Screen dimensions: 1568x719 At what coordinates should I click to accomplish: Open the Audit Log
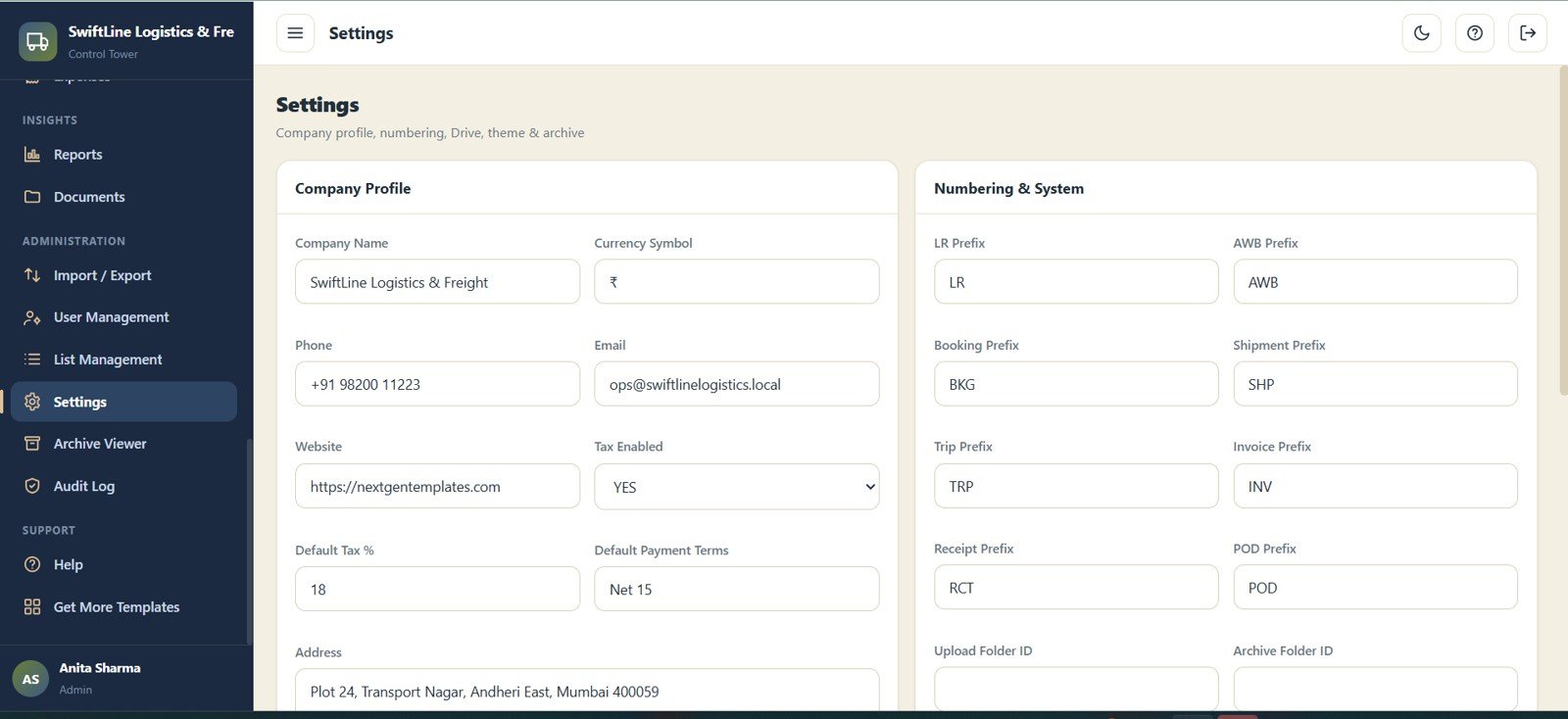tap(123, 486)
